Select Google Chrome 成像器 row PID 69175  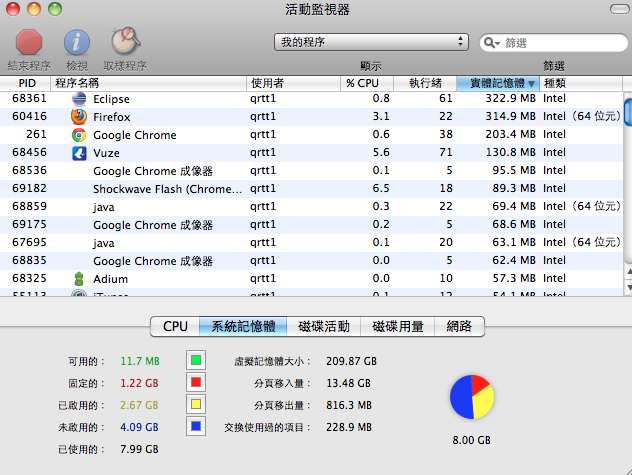pyautogui.click(x=311, y=225)
